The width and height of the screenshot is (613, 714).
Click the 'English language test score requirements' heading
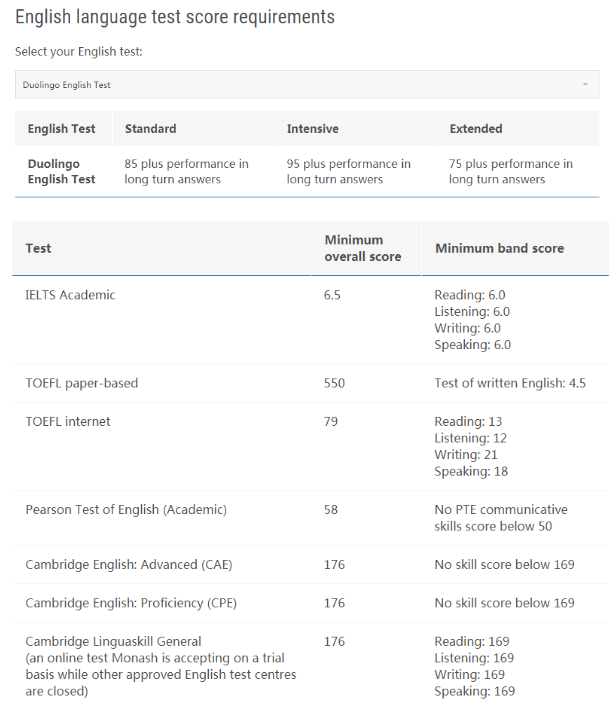coord(175,17)
